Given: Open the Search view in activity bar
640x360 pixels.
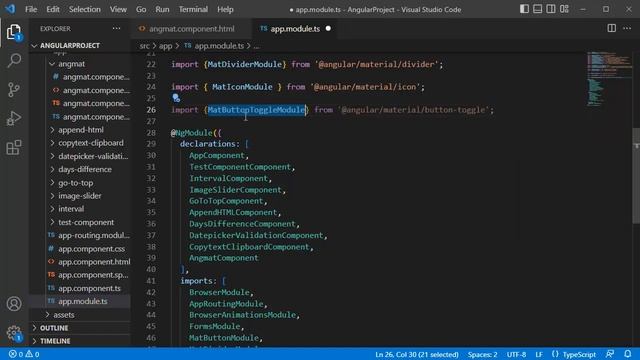Looking at the screenshot, I should coord(14,60).
